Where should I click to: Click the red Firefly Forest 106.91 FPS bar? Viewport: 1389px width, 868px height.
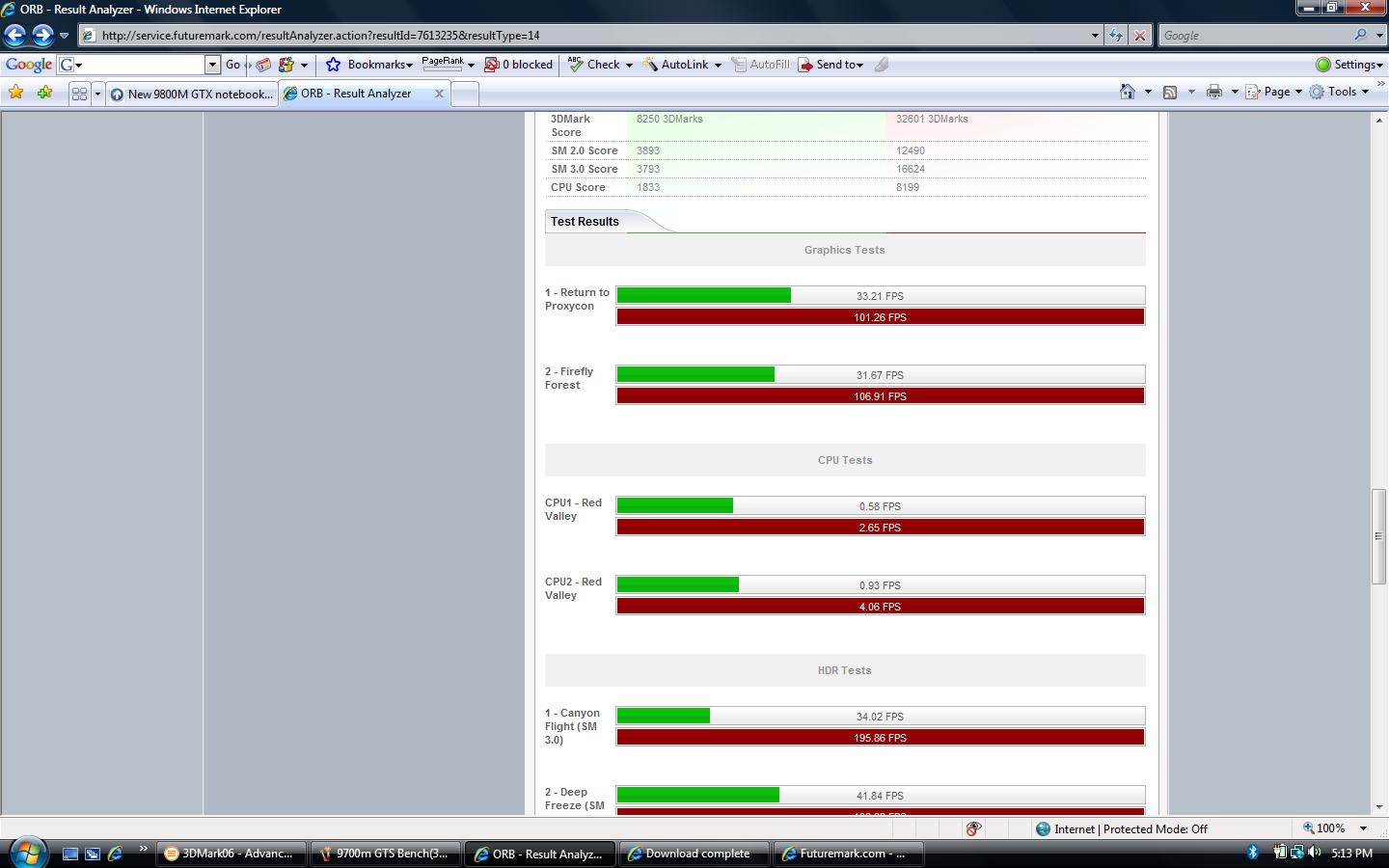click(x=880, y=395)
